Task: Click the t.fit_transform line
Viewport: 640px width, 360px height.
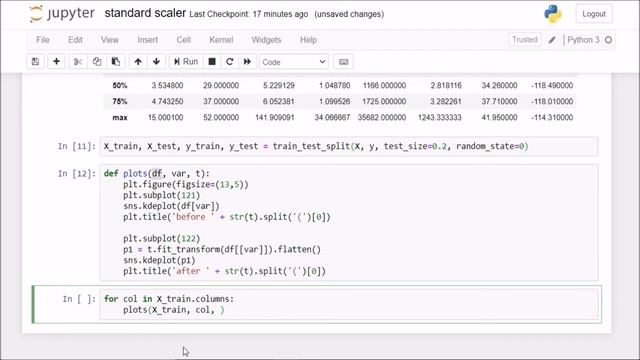Action: click(x=222, y=249)
